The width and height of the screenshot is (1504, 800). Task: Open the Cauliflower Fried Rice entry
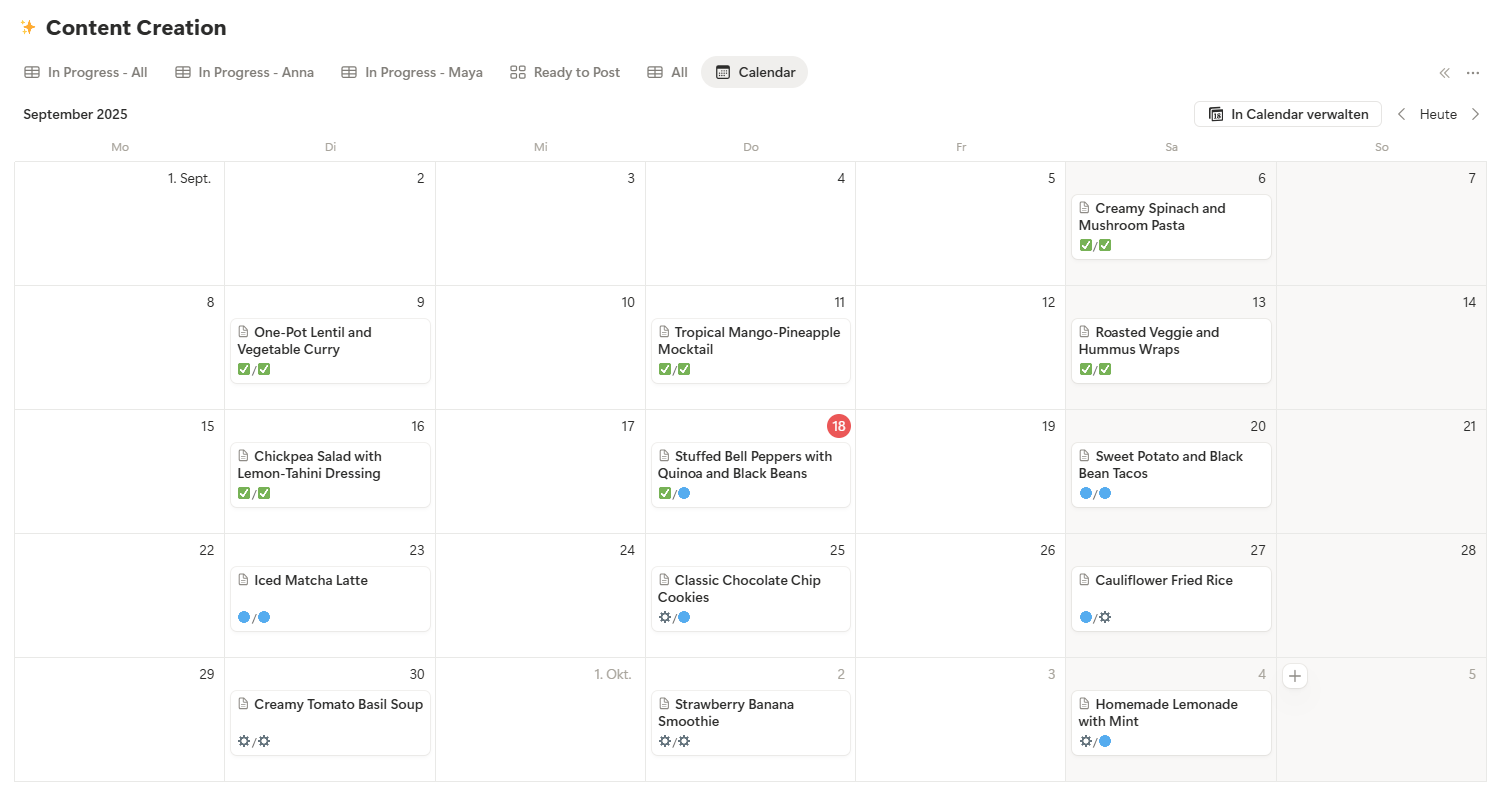[x=1163, y=580]
